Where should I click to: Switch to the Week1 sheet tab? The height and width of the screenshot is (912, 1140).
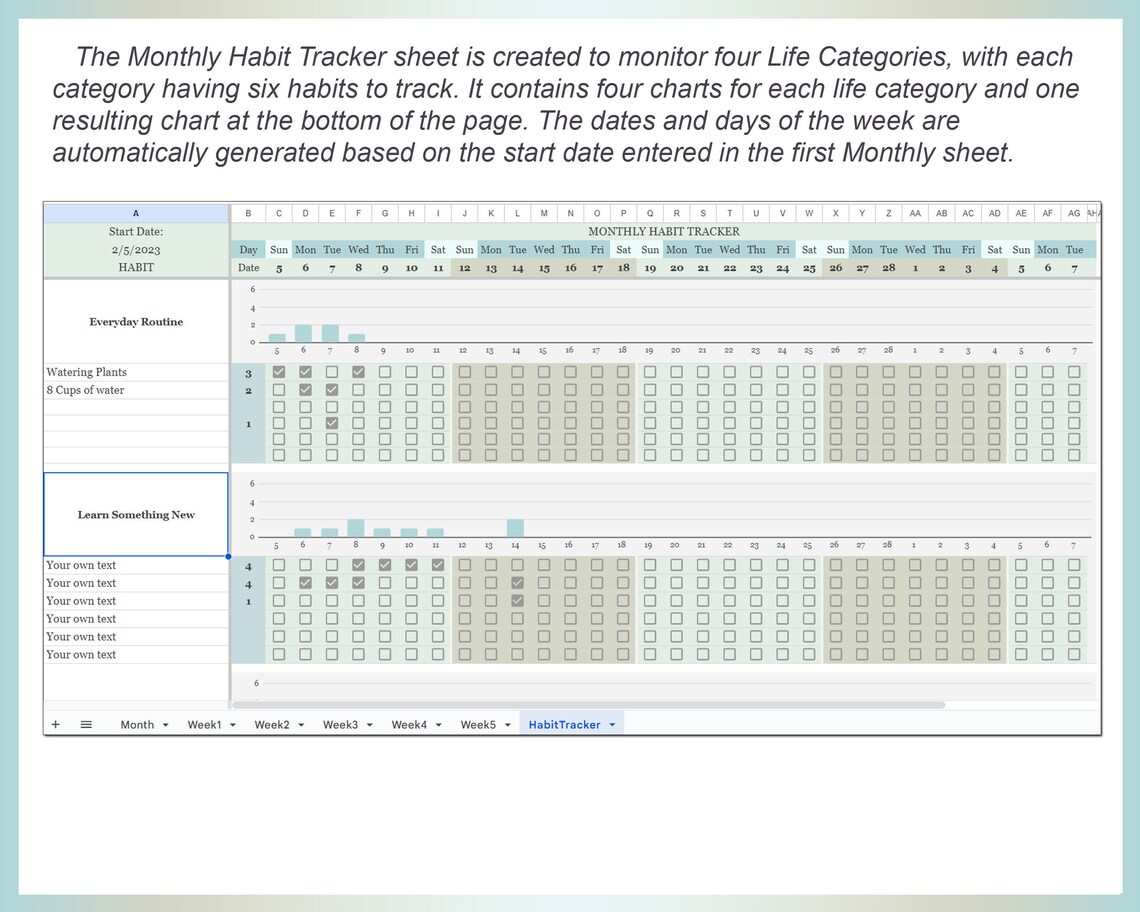tap(205, 724)
